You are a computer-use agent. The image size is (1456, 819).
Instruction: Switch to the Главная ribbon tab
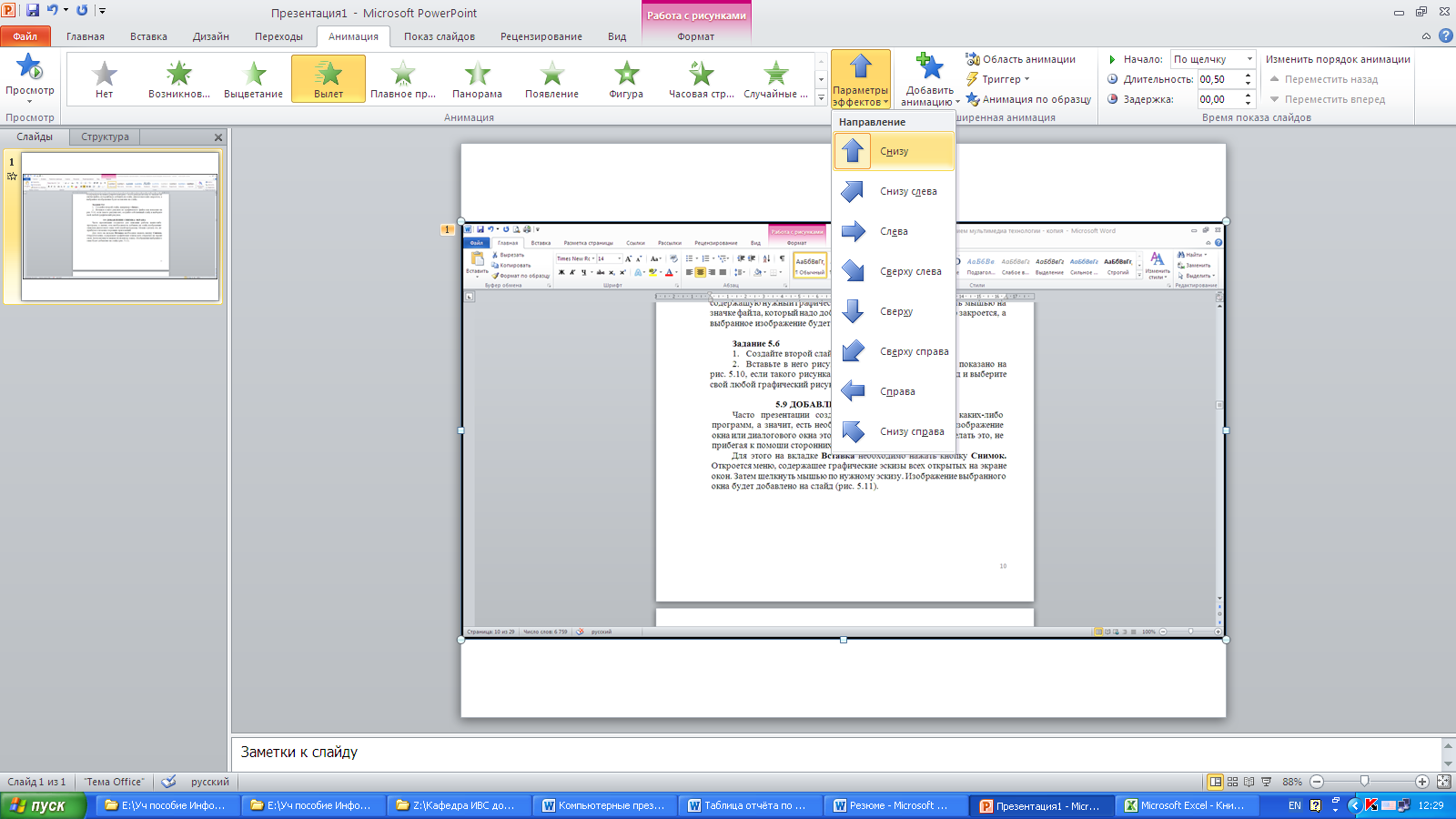[86, 36]
